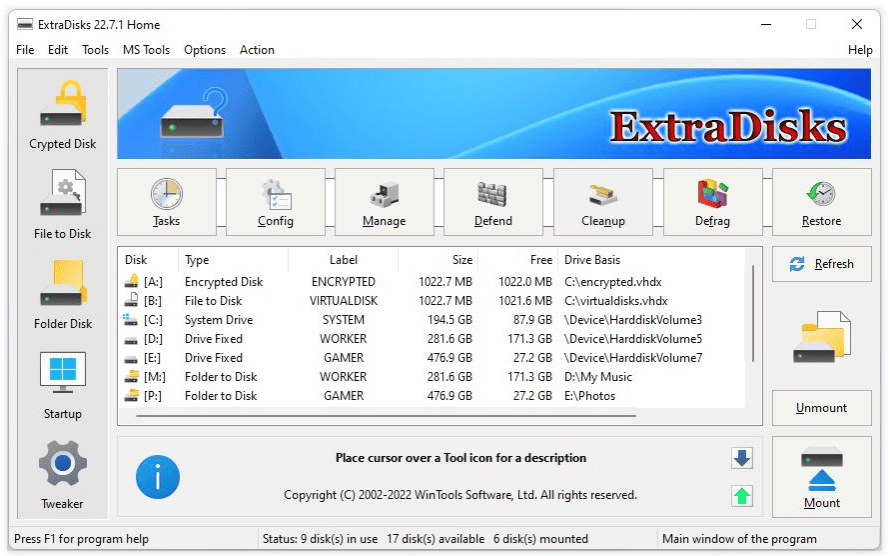Click the E:\Photos path
The image size is (888, 556).
pos(590,396)
